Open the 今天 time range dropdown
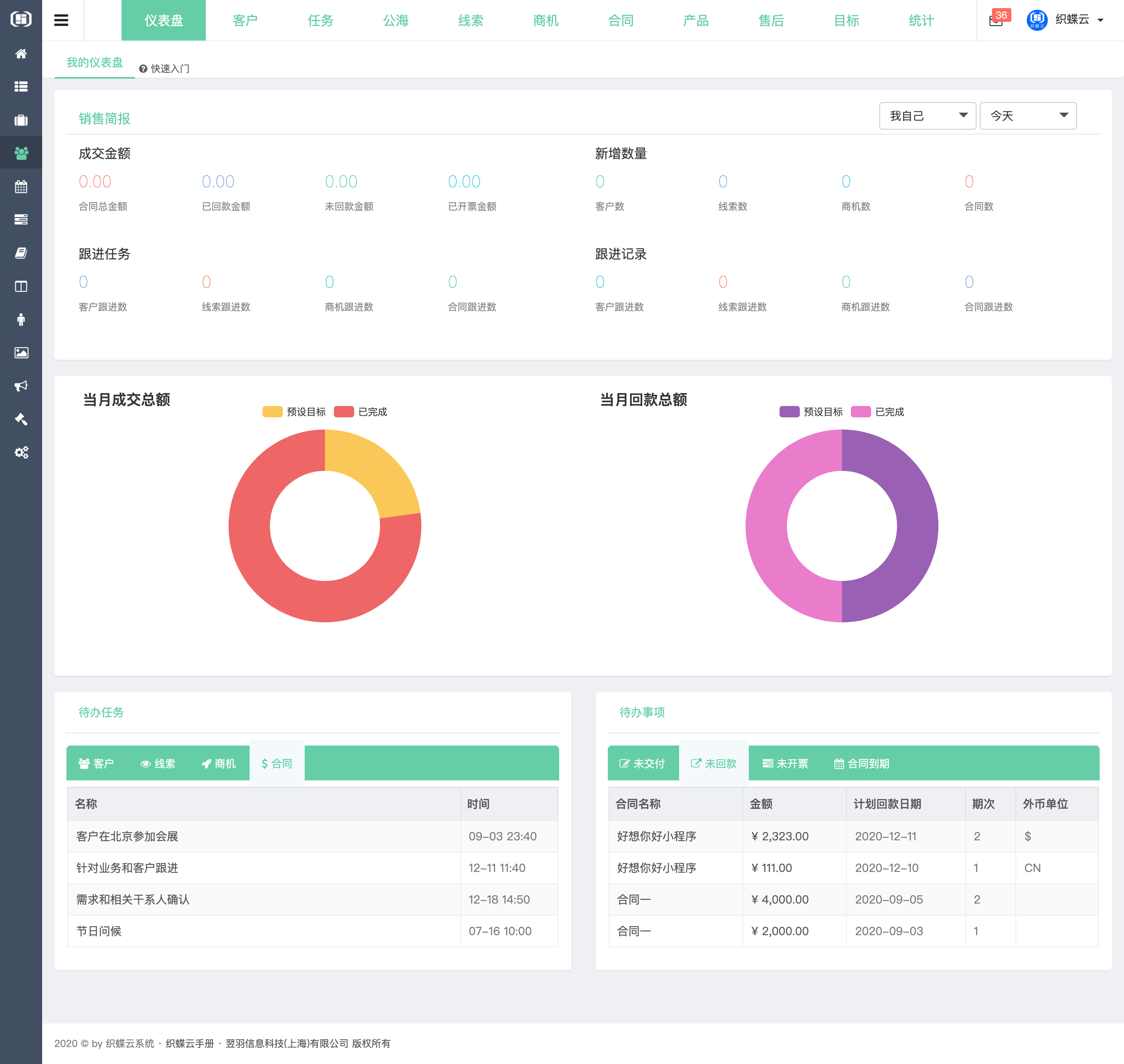1124x1064 pixels. (x=1028, y=116)
